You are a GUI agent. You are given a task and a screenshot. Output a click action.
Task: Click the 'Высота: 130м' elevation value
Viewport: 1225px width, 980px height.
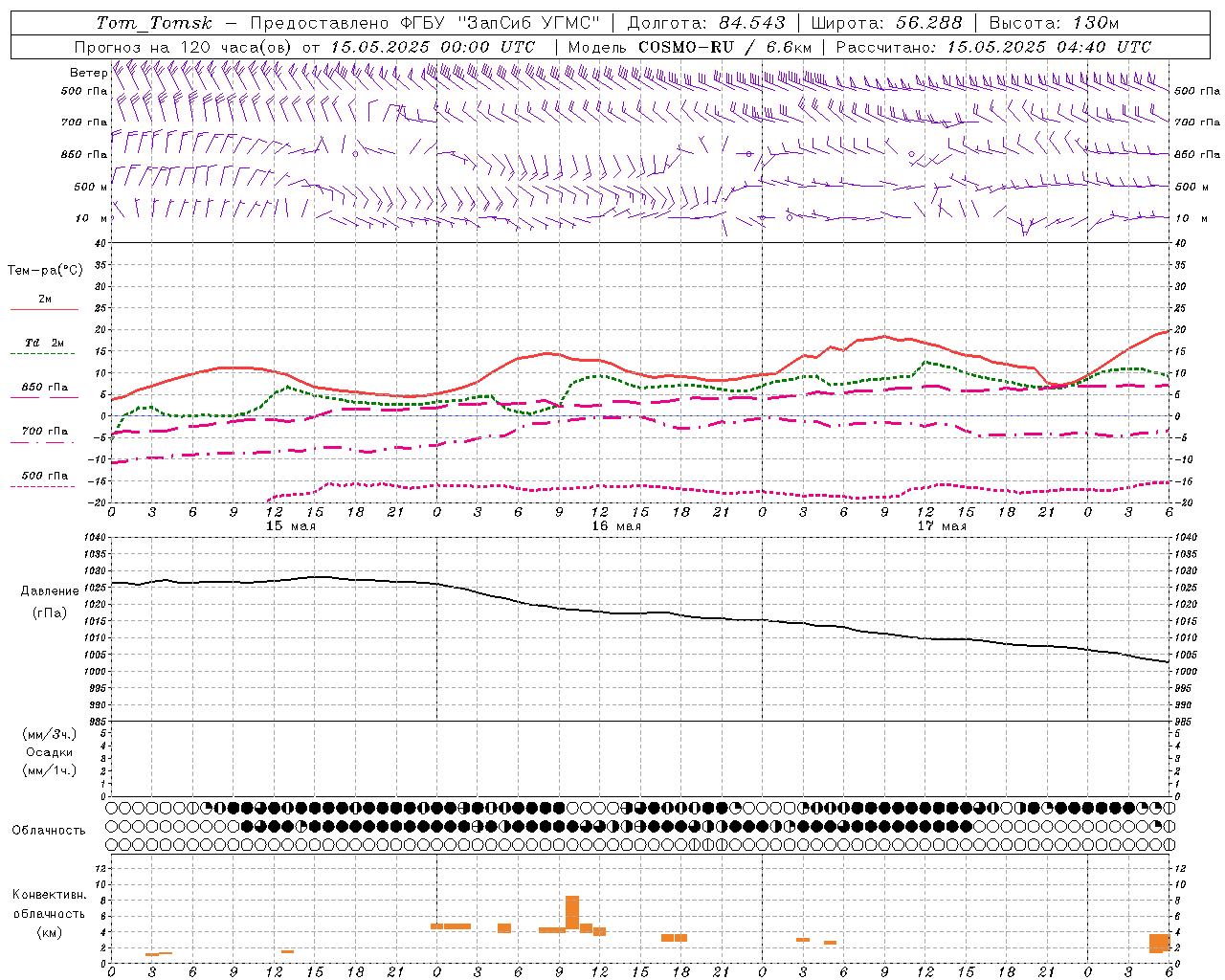[x=1054, y=23]
